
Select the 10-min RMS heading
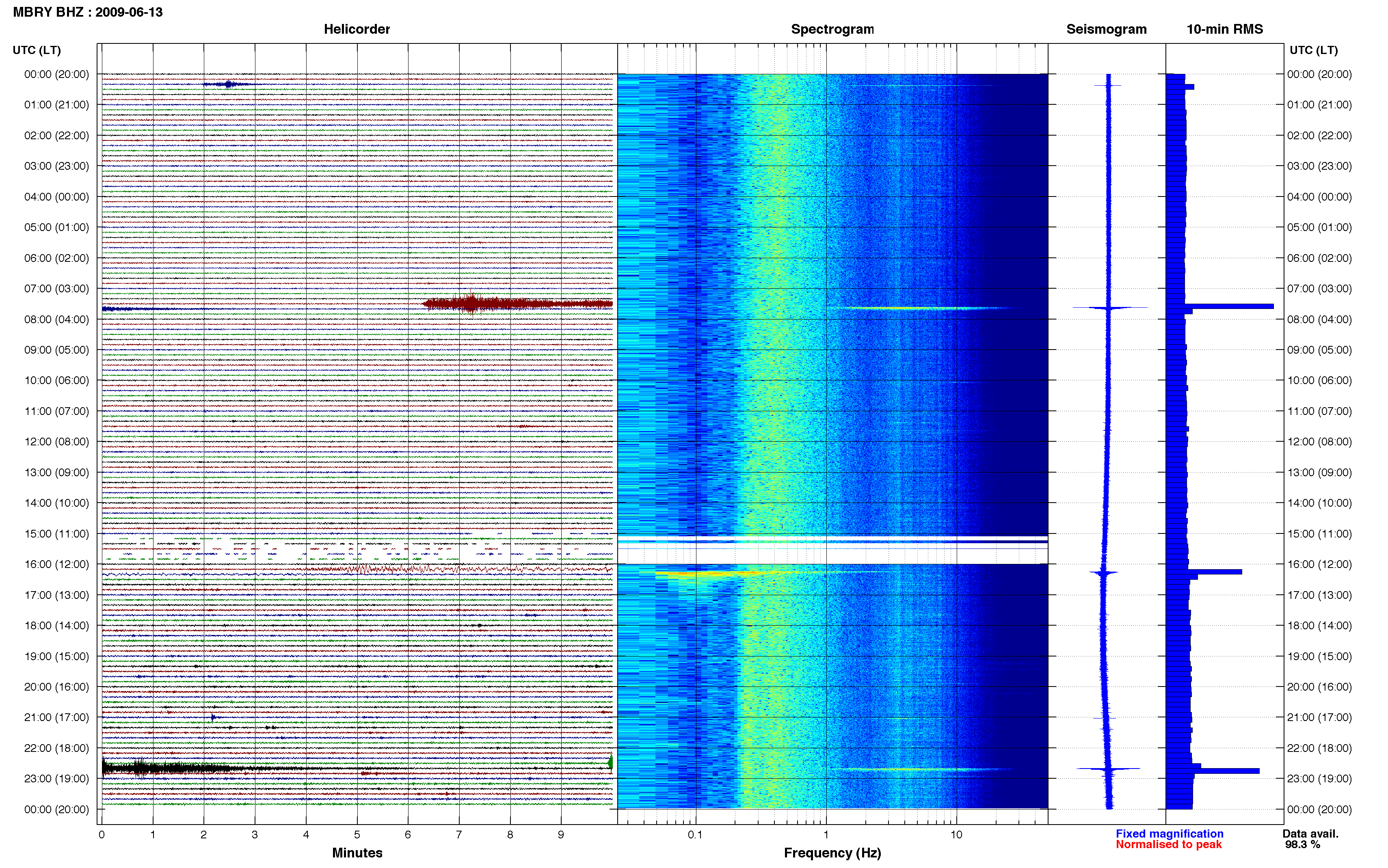point(1224,29)
